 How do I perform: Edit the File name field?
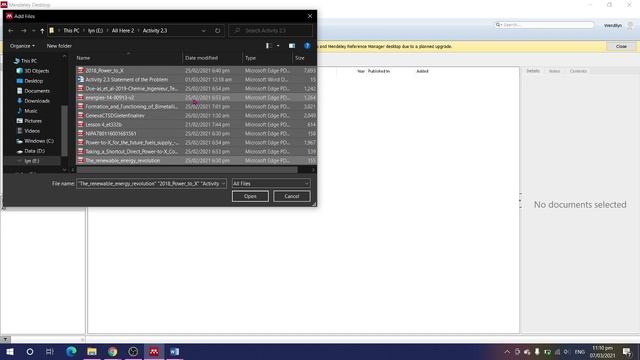149,184
